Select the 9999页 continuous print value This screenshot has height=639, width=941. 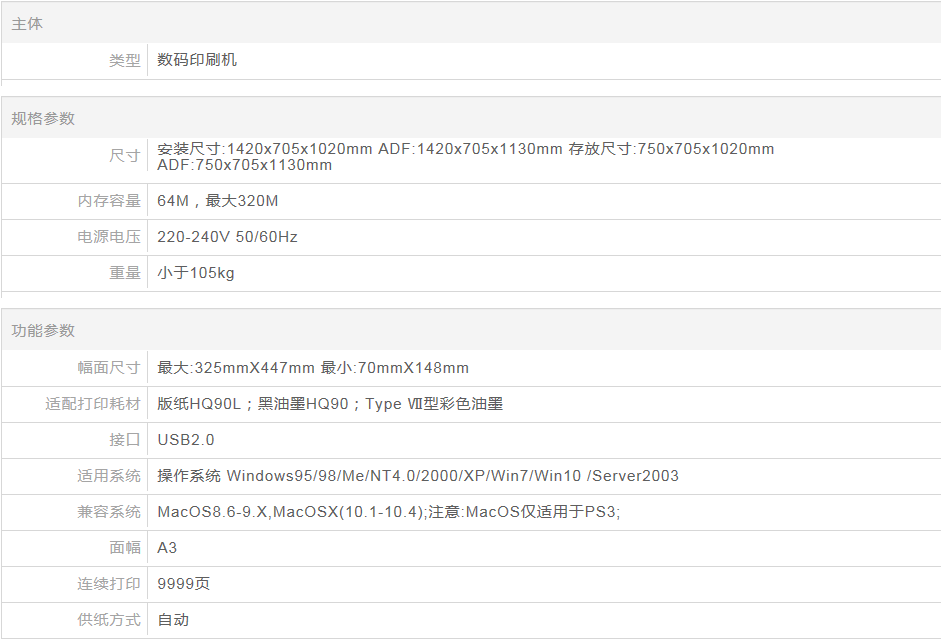(x=183, y=584)
